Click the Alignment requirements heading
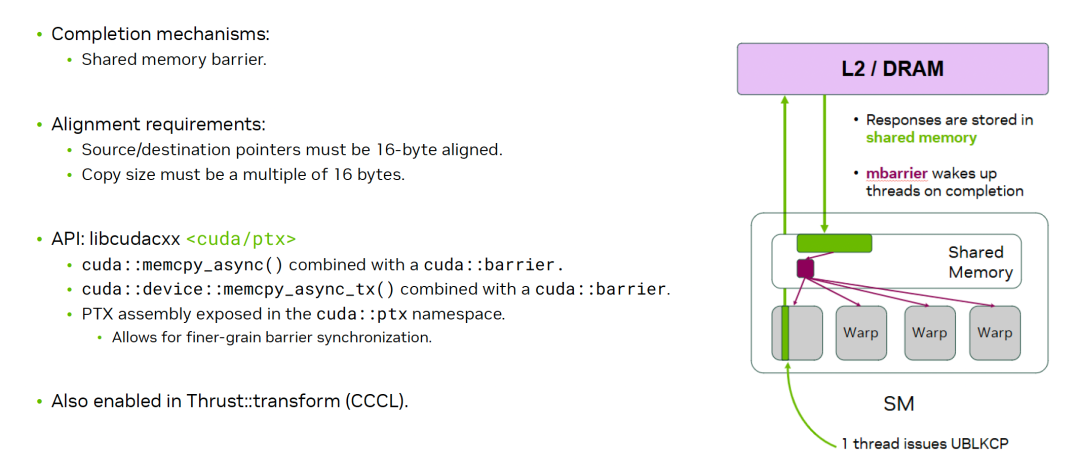 point(158,125)
